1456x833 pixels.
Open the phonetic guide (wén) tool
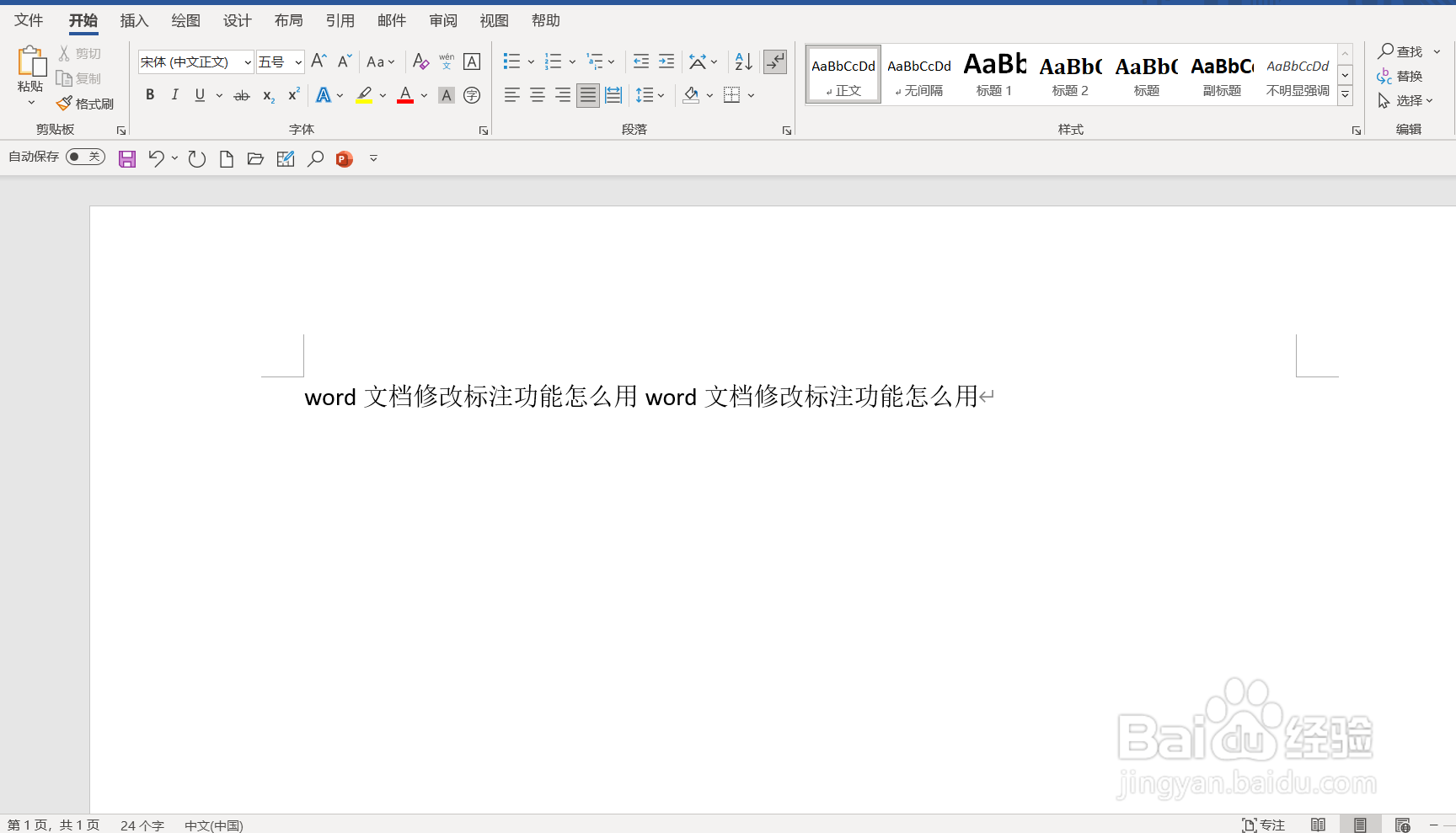447,61
